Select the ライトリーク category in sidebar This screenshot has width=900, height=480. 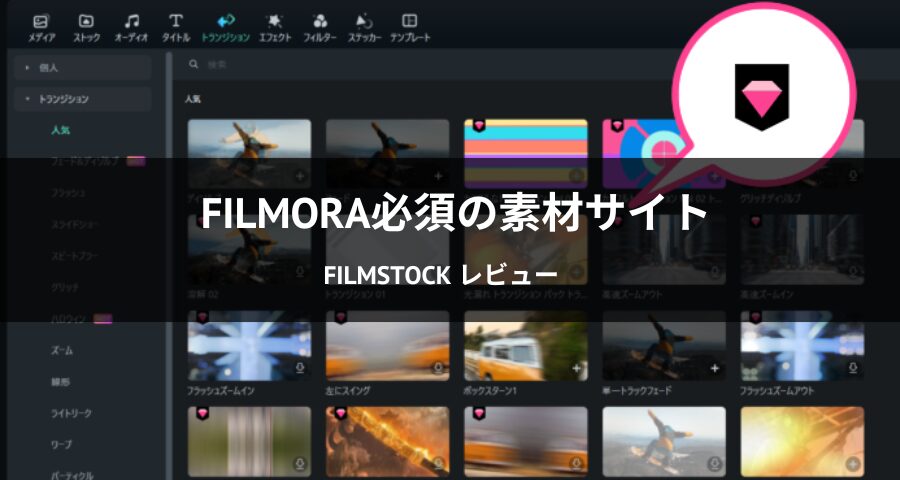71,413
